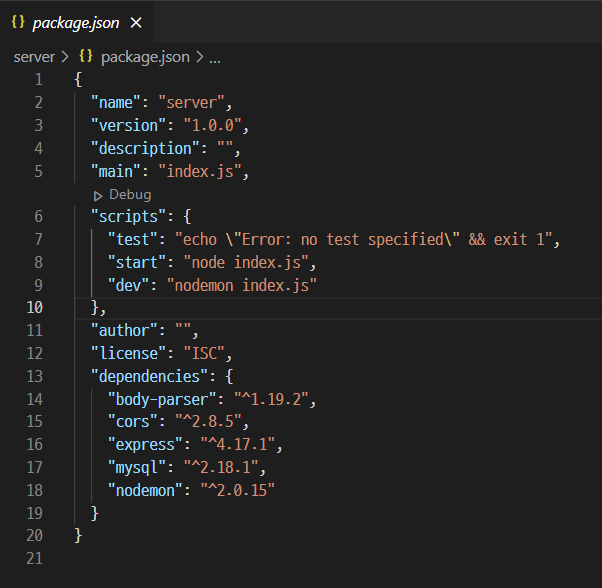Click closing brace on line 10

[95, 307]
